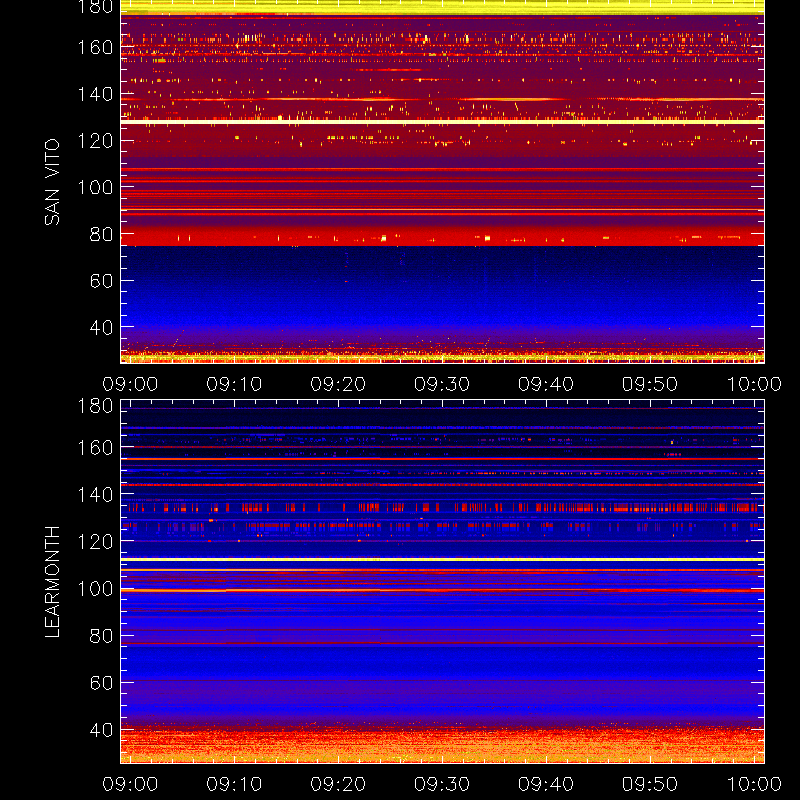Select the 40 tick label on Learmonth plot
The width and height of the screenshot is (800, 800).
click(101, 730)
